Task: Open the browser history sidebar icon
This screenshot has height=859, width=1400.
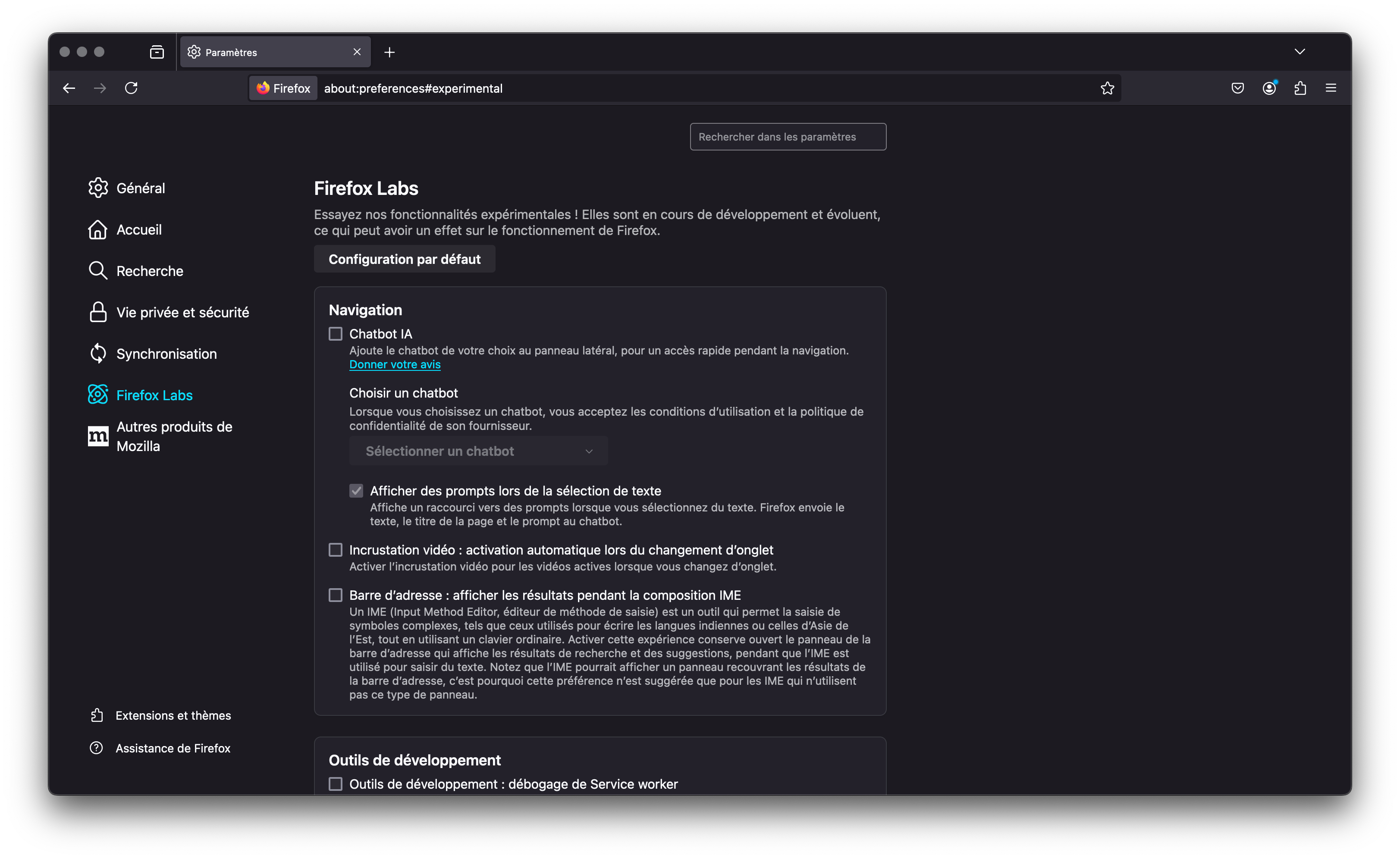Action: 156,52
